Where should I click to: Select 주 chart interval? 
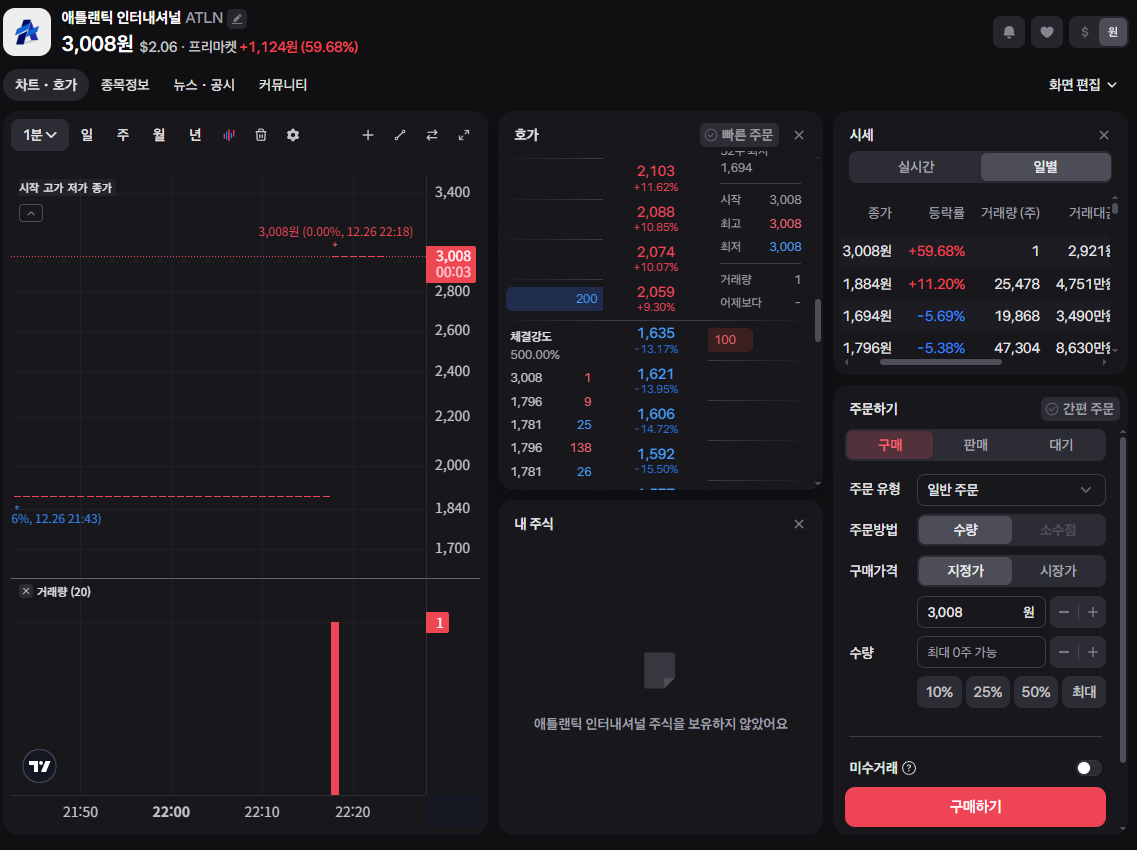[123, 135]
